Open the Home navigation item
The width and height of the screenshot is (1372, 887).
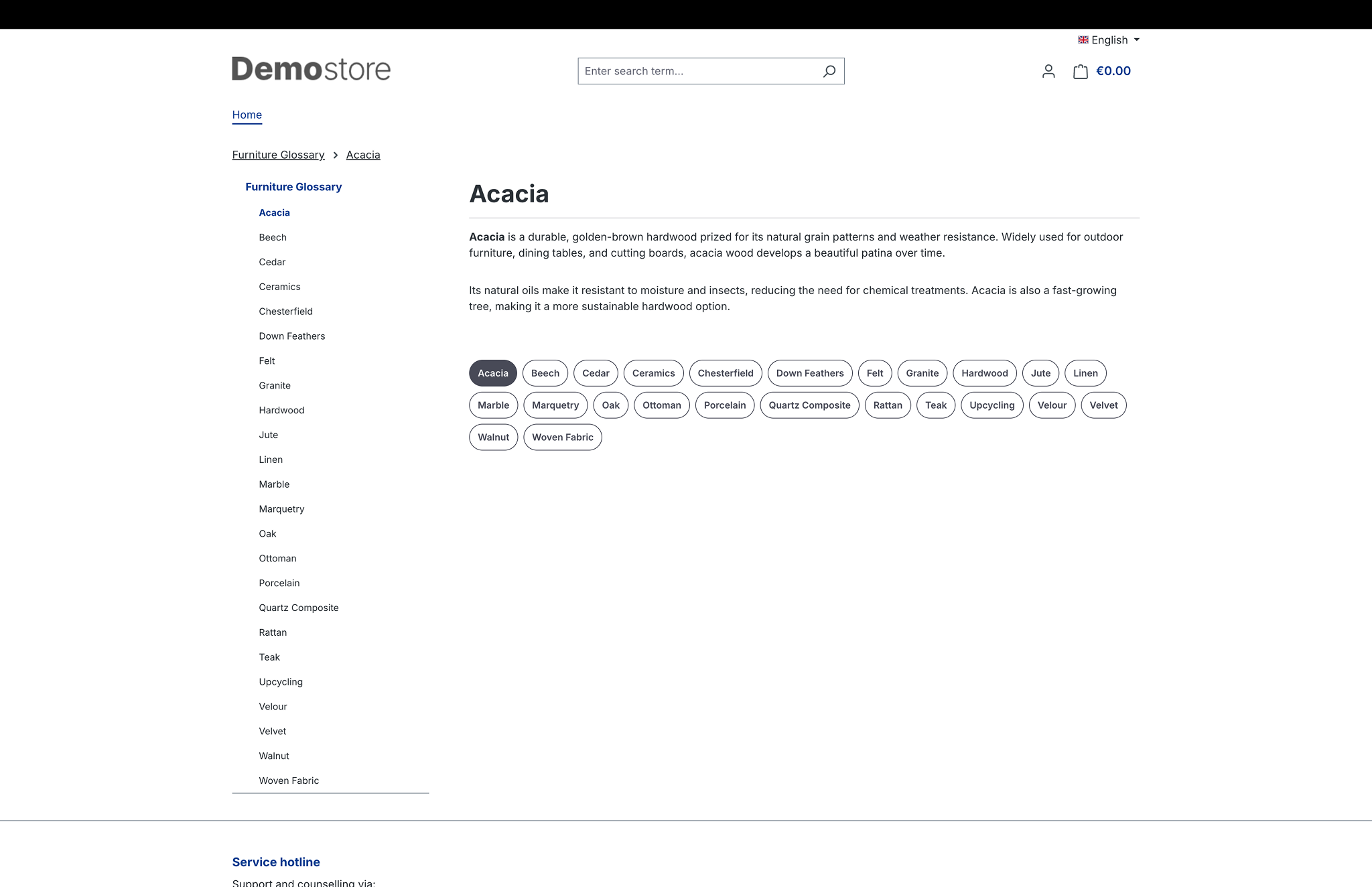(247, 115)
